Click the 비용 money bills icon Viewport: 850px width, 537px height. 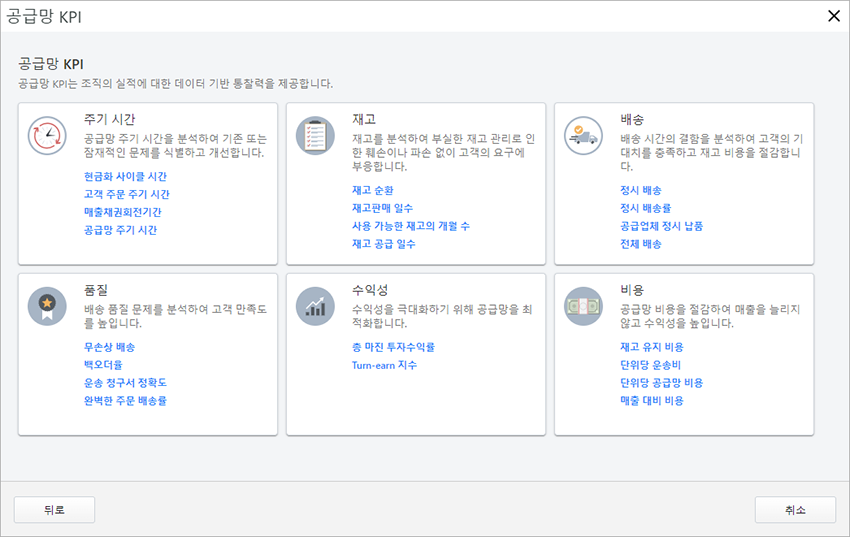pos(583,305)
